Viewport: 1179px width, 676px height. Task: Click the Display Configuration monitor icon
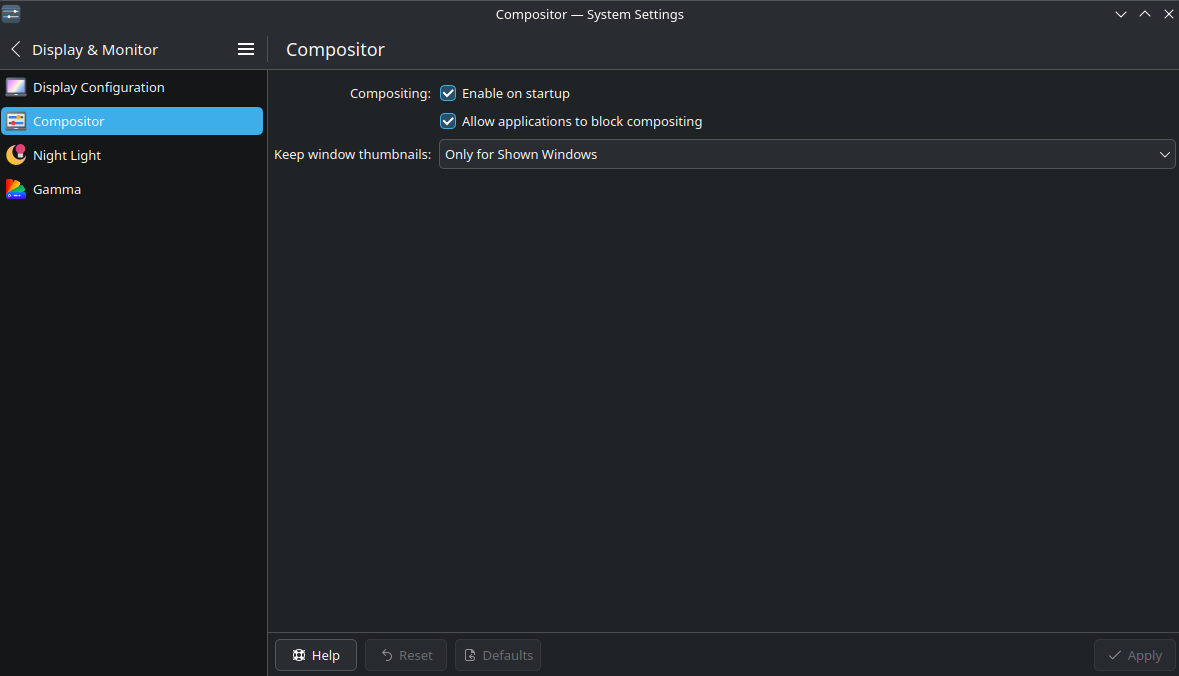pyautogui.click(x=16, y=87)
